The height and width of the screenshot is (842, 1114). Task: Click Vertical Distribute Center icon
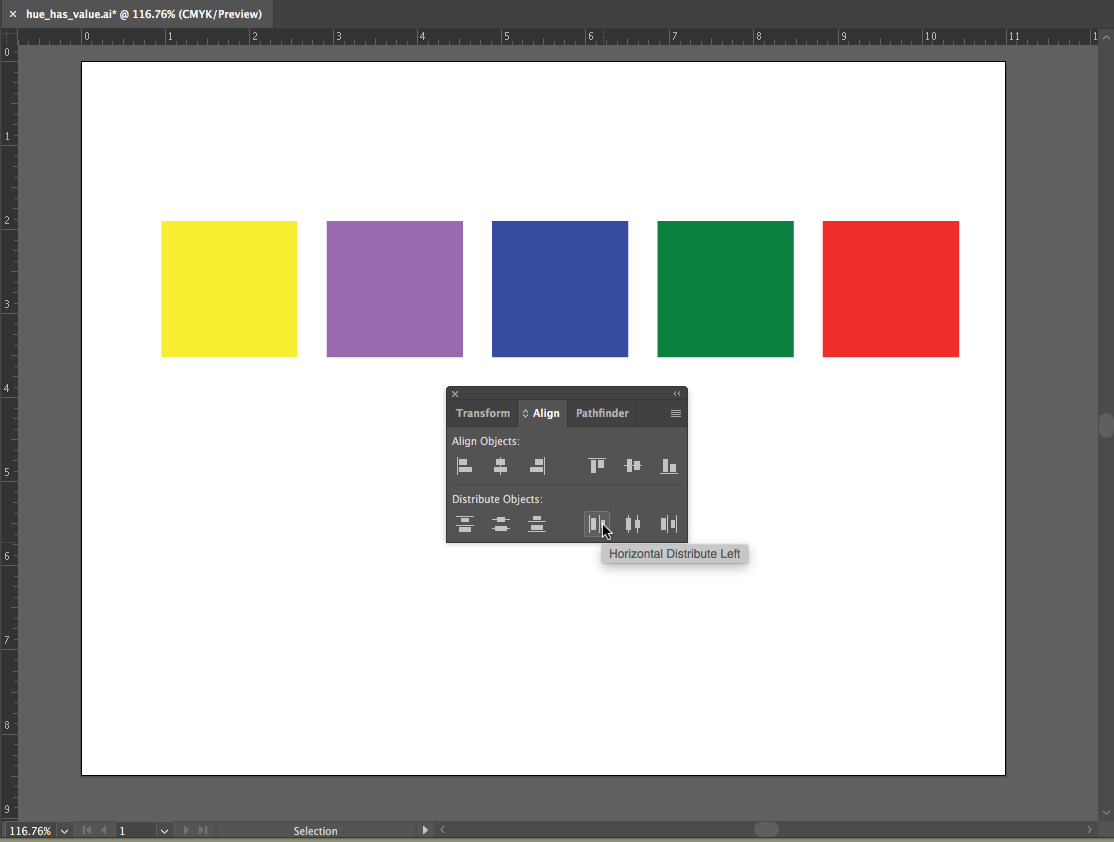coord(501,524)
